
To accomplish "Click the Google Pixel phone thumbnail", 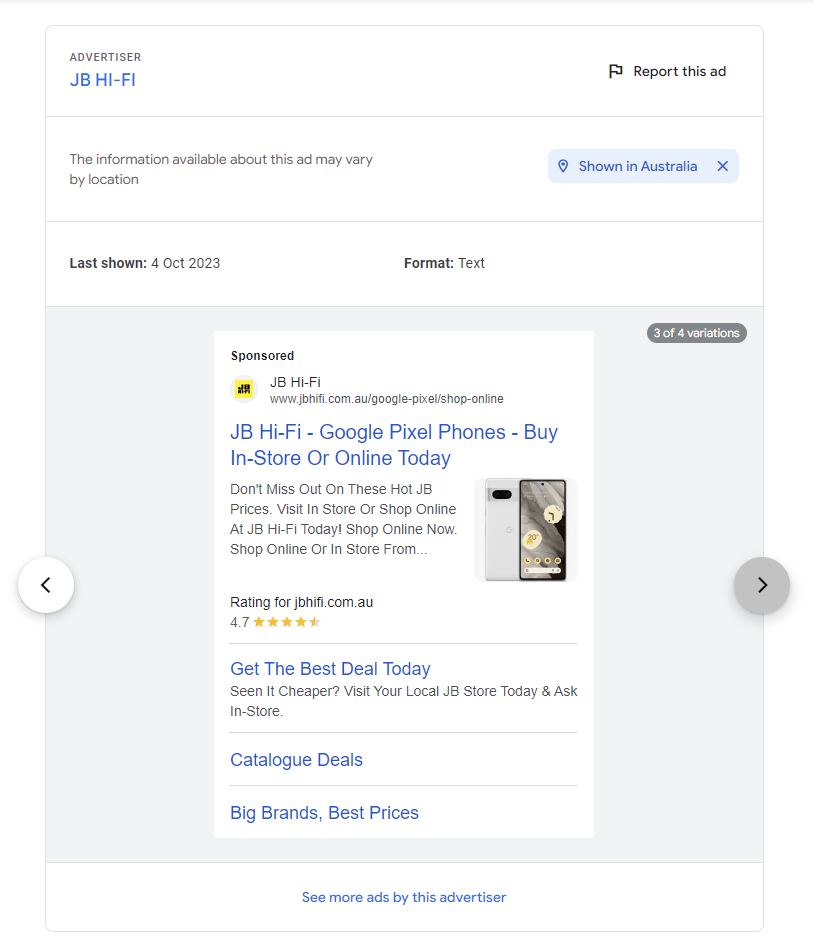I will point(525,529).
